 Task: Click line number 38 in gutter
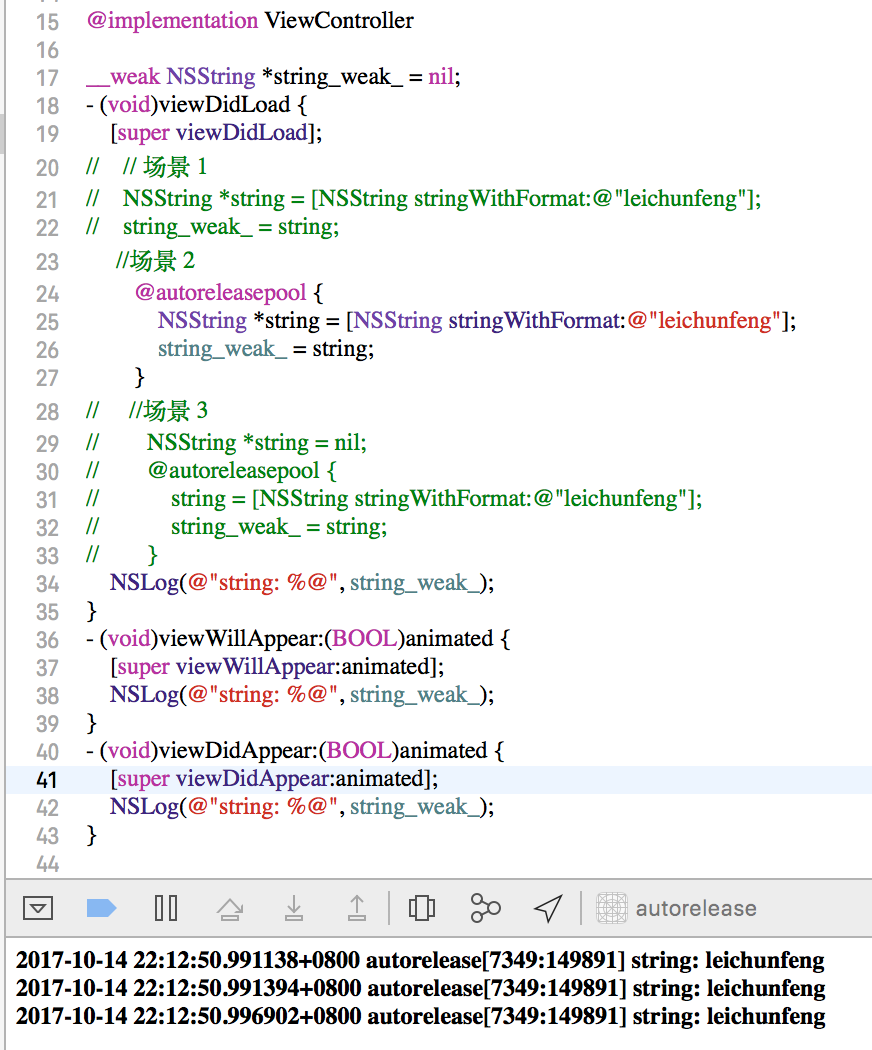47,696
